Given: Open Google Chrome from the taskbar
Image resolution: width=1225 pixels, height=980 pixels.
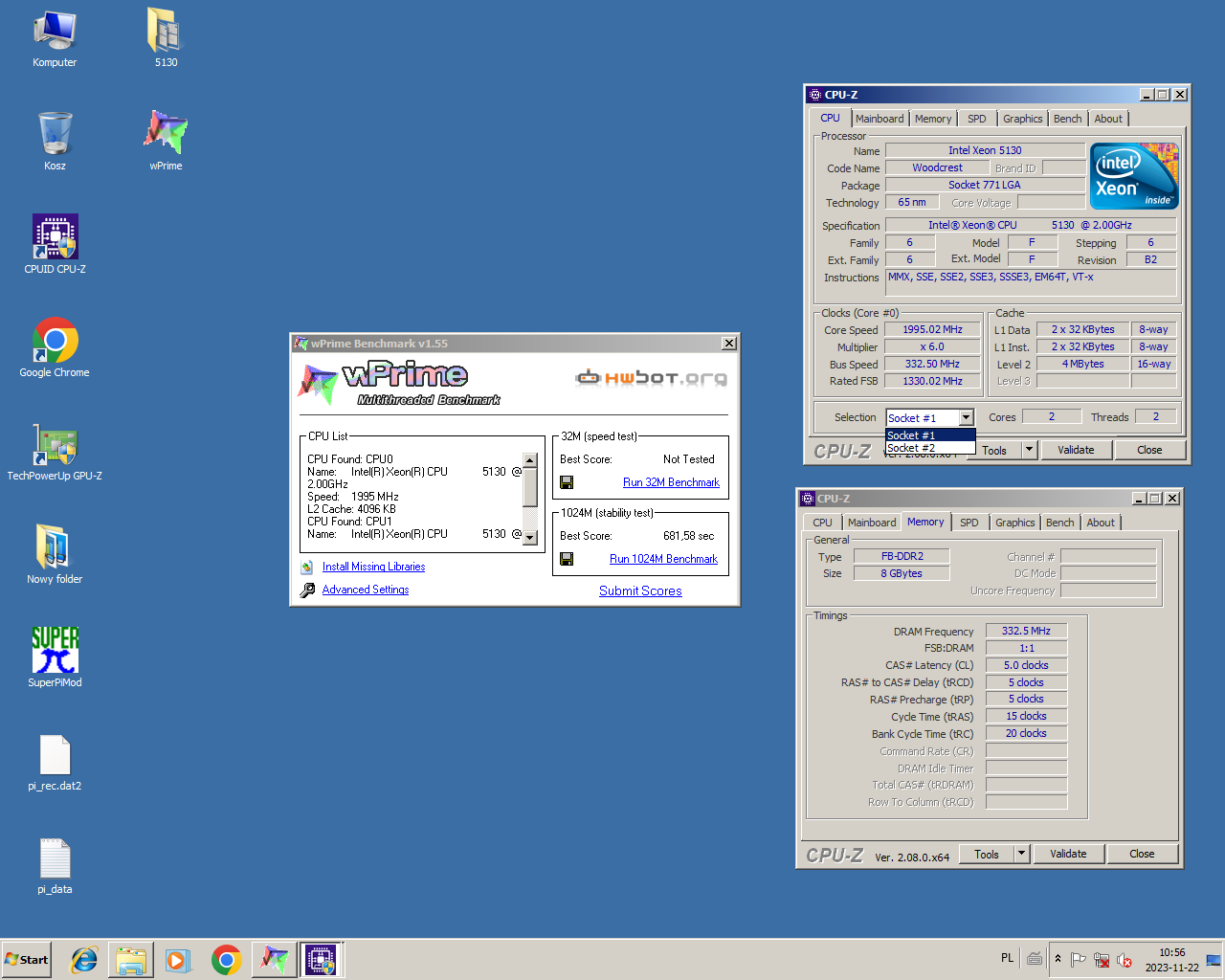Looking at the screenshot, I should (227, 960).
